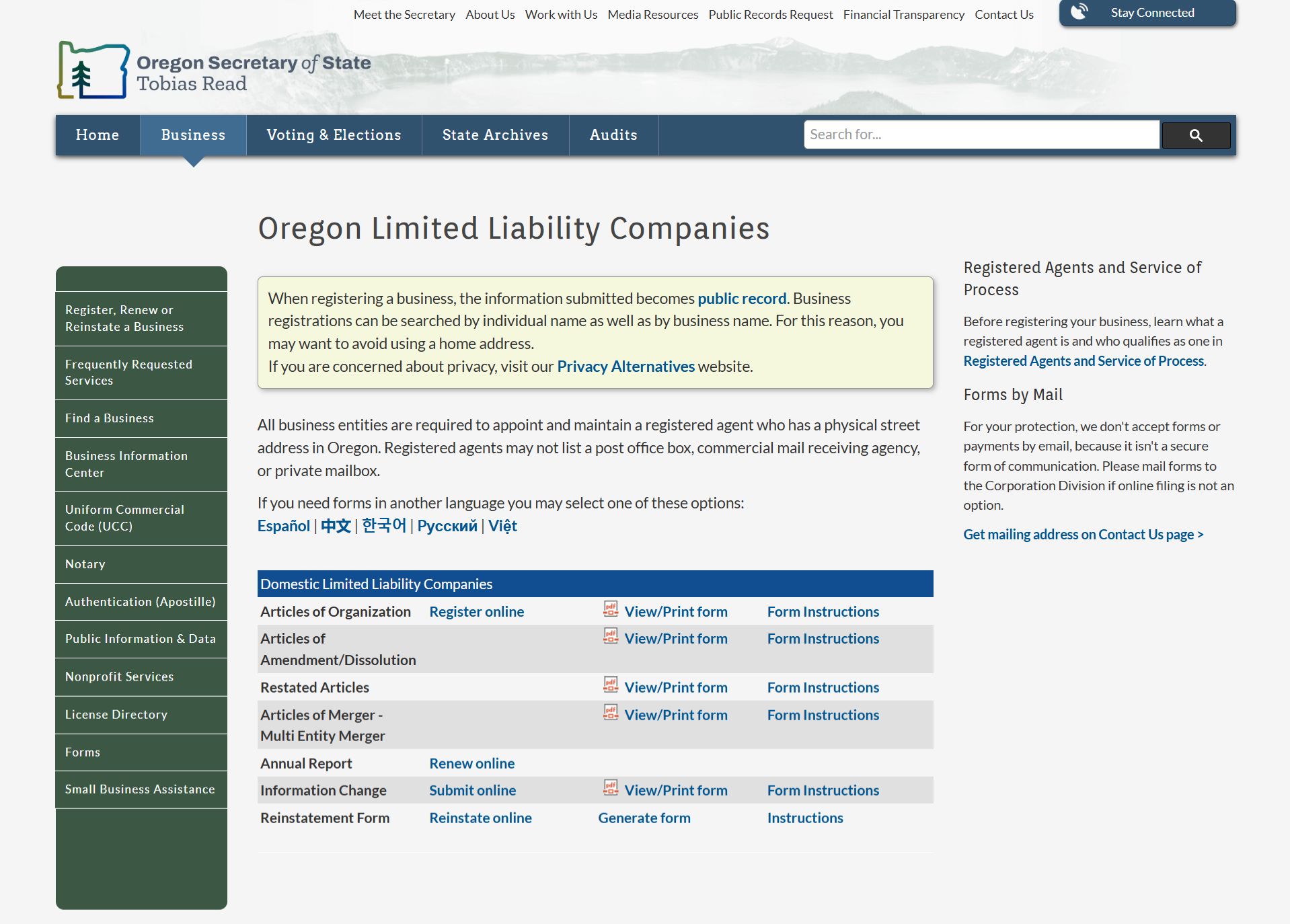Select the Audits menu item
Viewport: 1290px width, 924px height.
pos(613,135)
